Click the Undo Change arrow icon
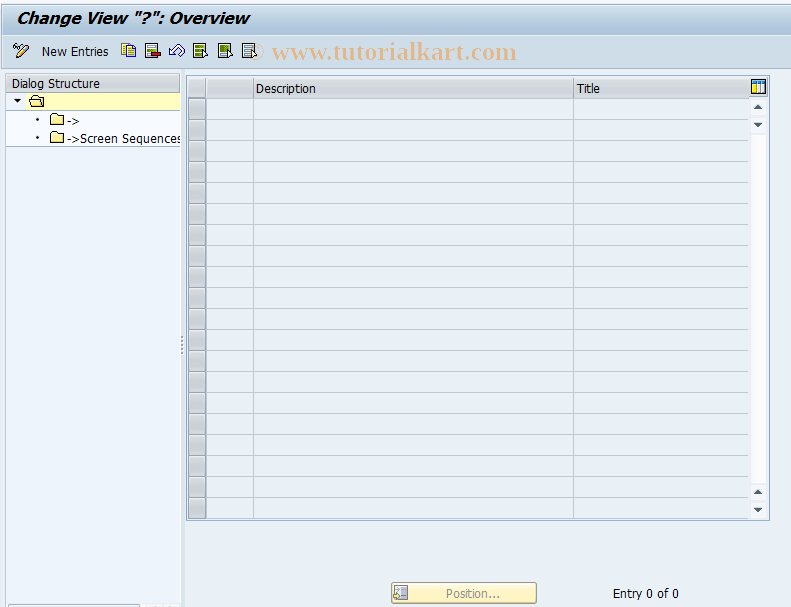This screenshot has width=791, height=607. [x=177, y=50]
